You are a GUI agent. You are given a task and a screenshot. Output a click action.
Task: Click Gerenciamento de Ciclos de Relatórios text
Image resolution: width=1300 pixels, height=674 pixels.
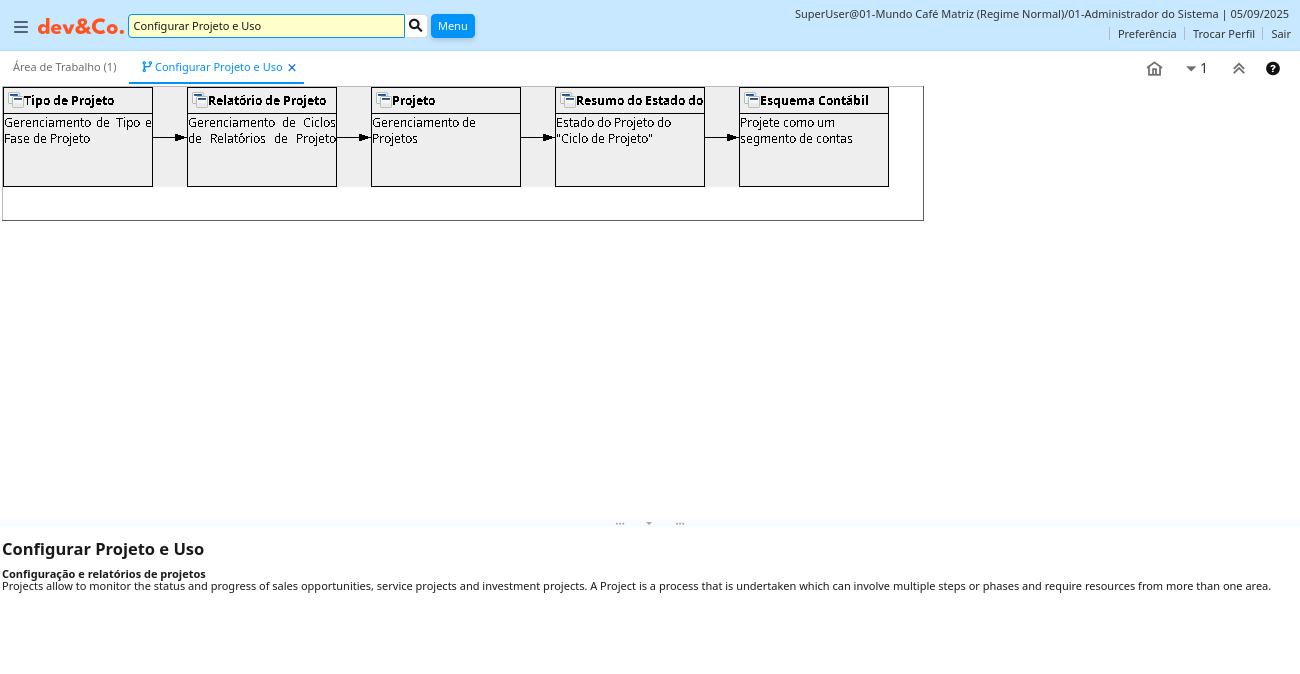262,130
